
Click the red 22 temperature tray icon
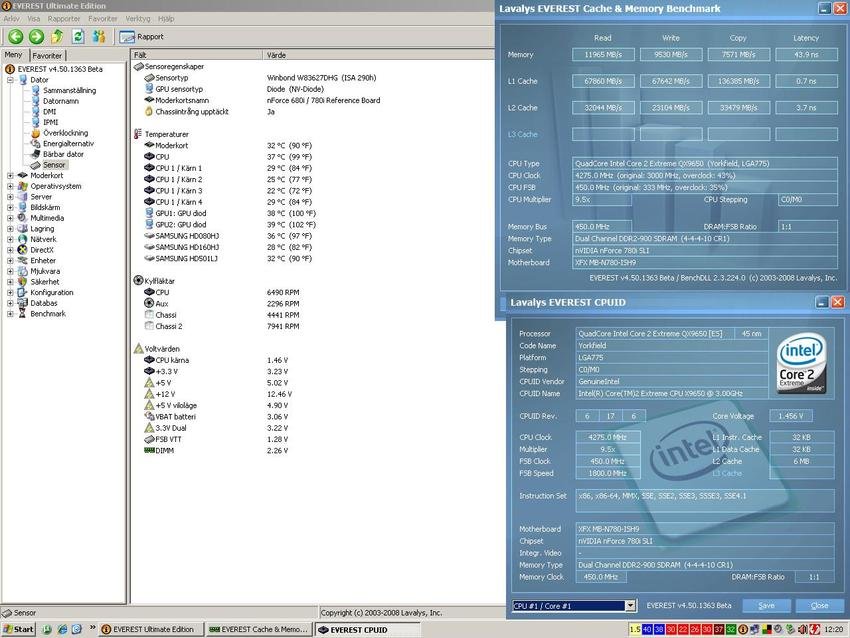pos(683,629)
